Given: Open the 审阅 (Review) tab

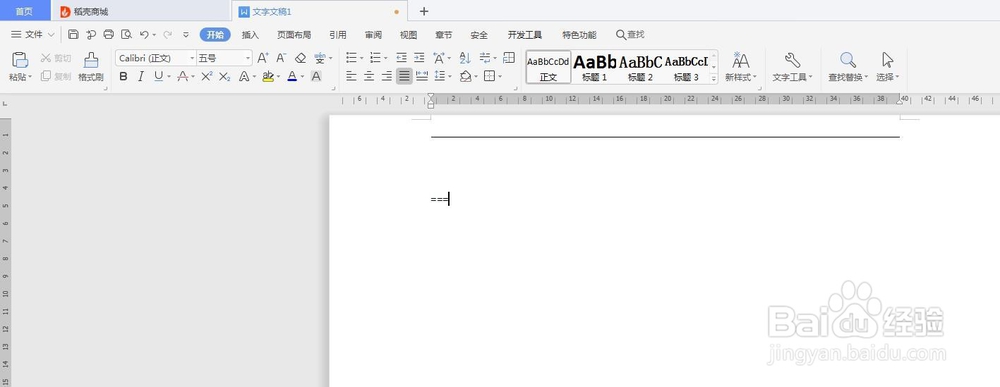Looking at the screenshot, I should tap(373, 35).
